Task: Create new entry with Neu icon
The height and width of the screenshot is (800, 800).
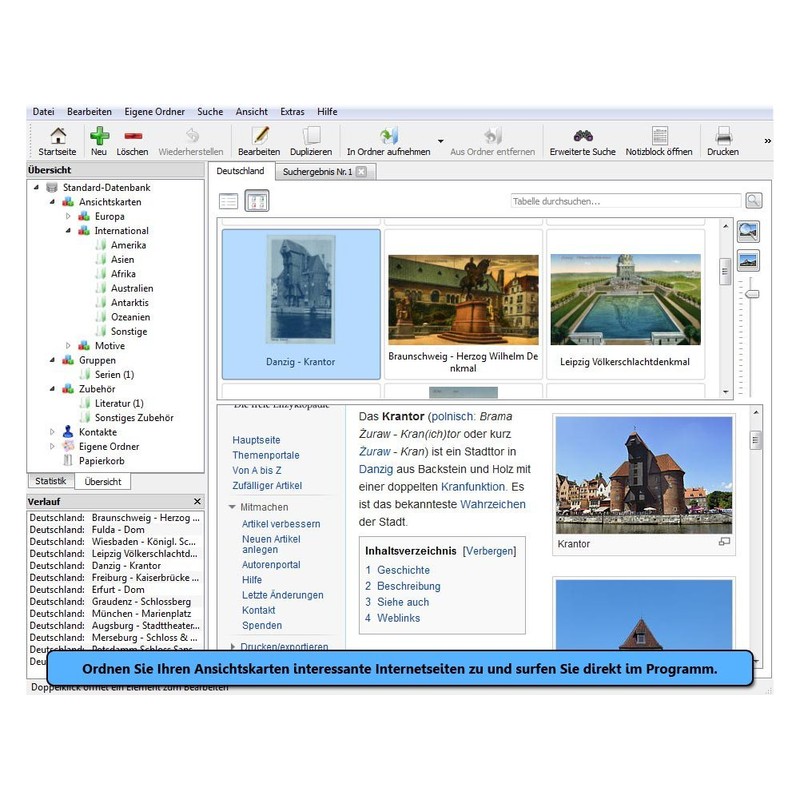Action: (98, 137)
